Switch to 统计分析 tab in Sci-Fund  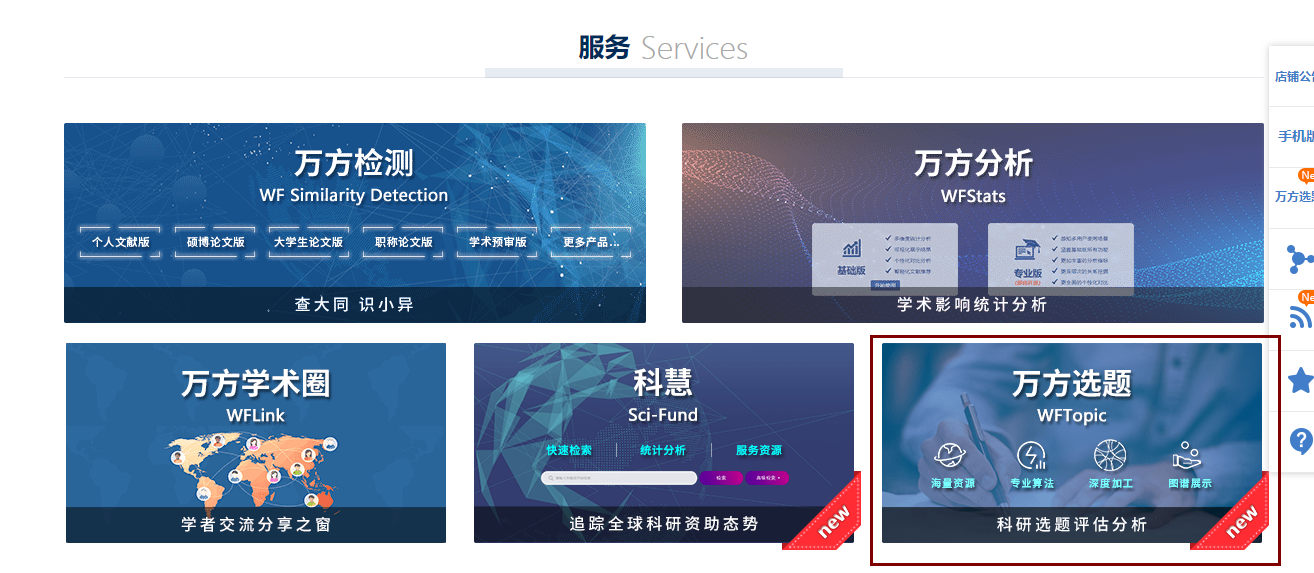[663, 450]
